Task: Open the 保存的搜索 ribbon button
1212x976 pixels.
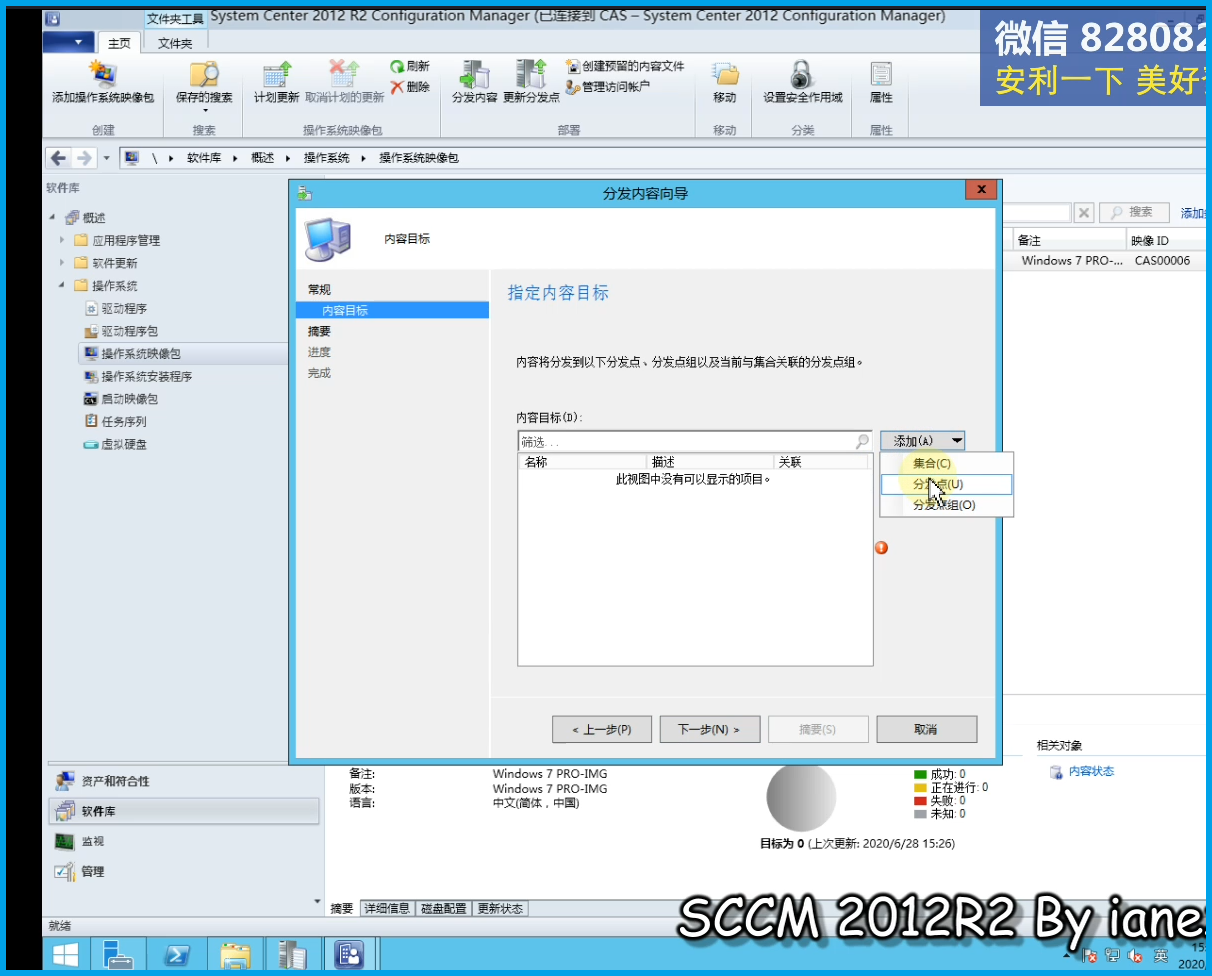Action: [204, 85]
